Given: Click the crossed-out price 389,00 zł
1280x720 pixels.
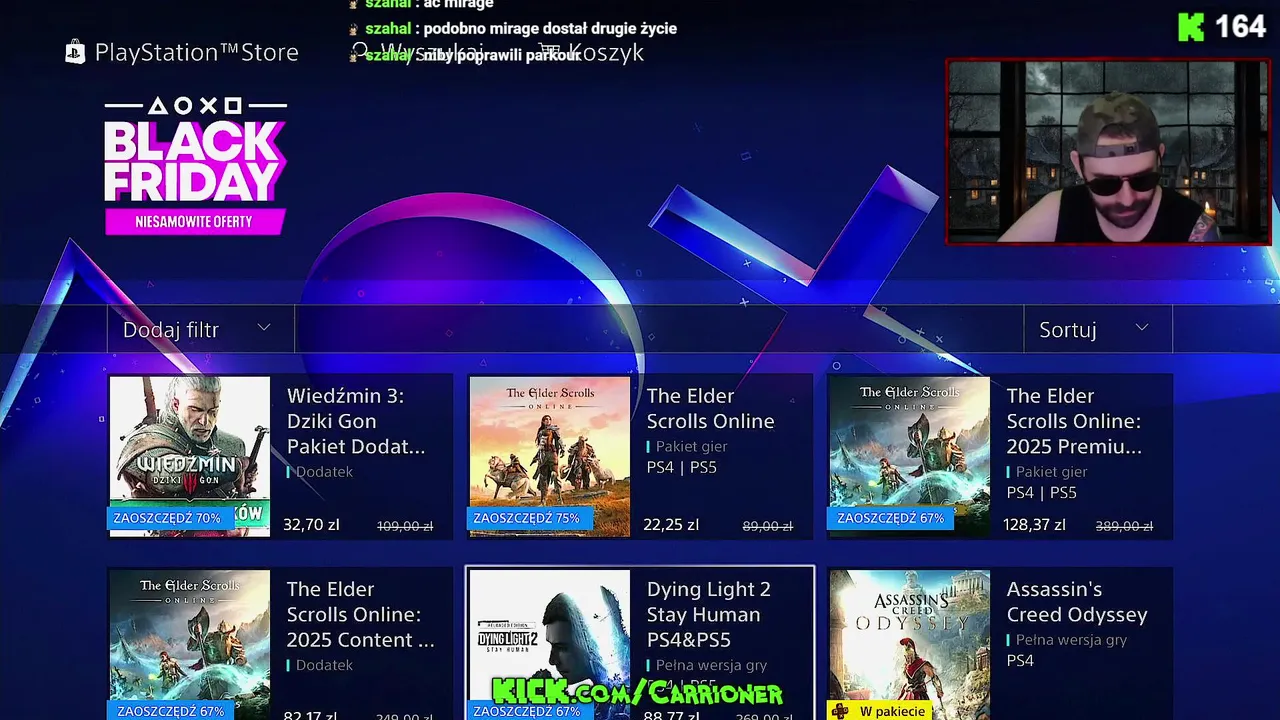Looking at the screenshot, I should click(x=1124, y=526).
